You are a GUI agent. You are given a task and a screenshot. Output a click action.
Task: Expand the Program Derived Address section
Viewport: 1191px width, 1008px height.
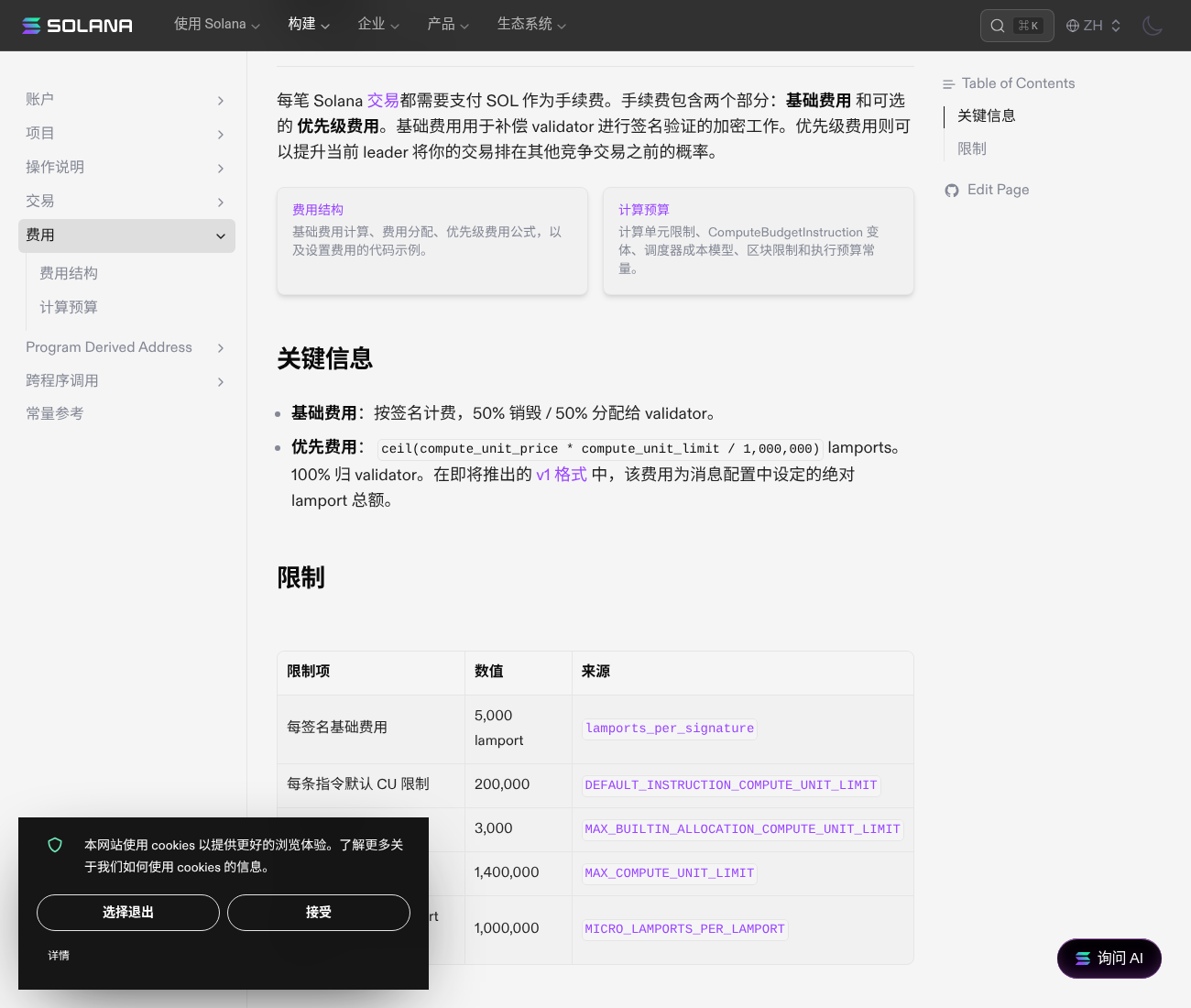click(126, 347)
